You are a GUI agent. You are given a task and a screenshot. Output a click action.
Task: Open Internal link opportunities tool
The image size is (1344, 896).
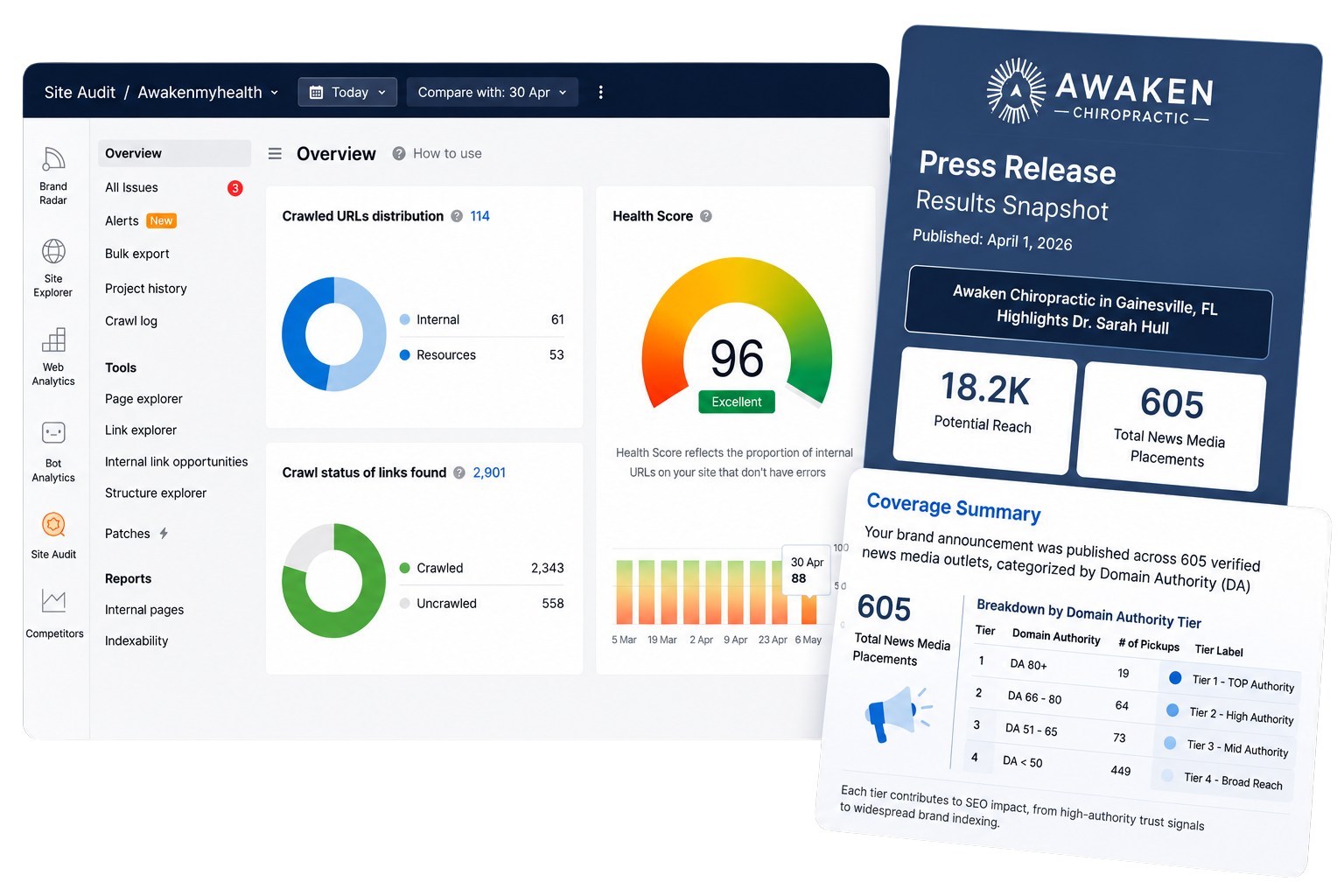[x=177, y=462]
